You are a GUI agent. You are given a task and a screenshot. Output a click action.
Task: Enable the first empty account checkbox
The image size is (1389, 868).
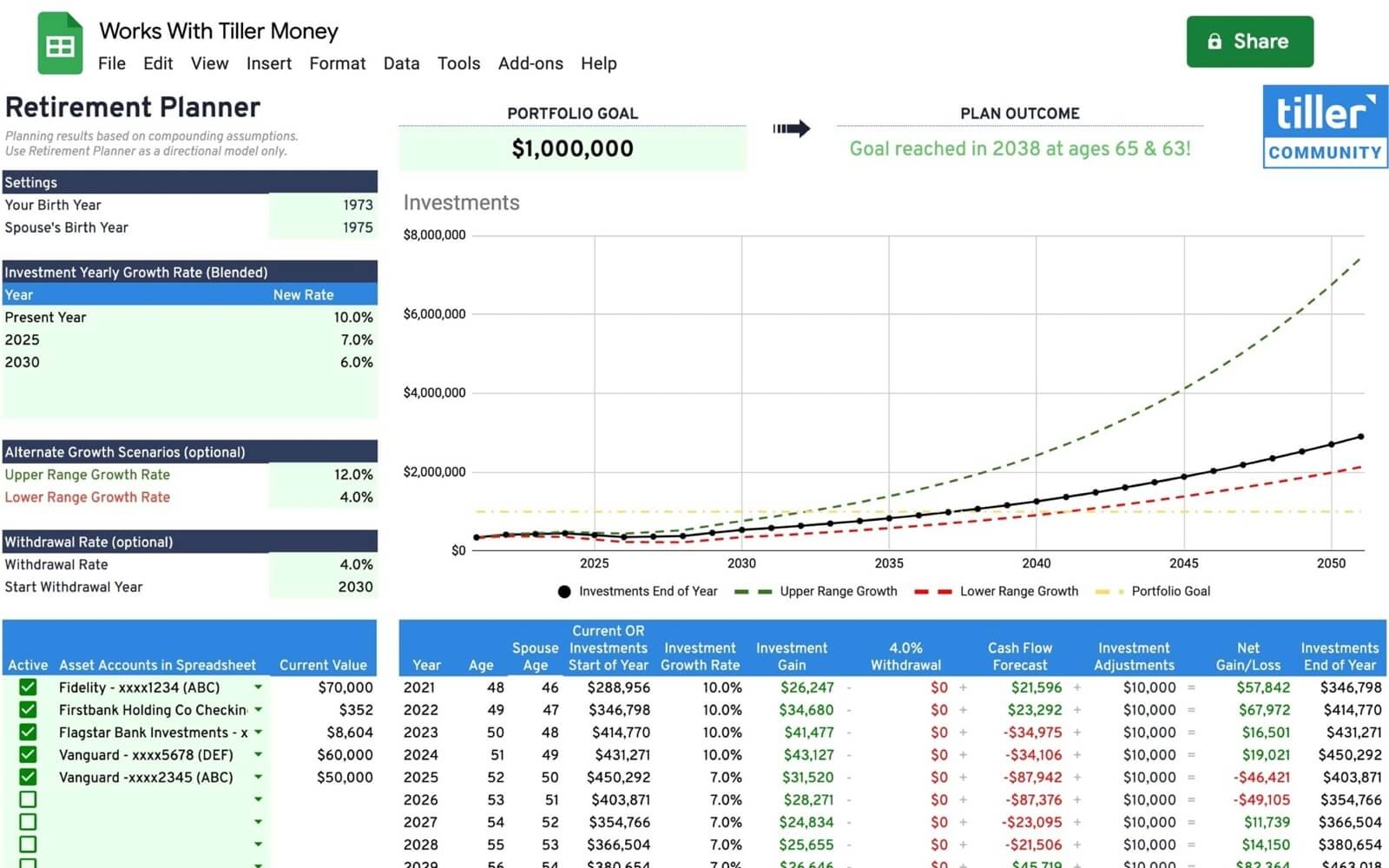pos(28,799)
